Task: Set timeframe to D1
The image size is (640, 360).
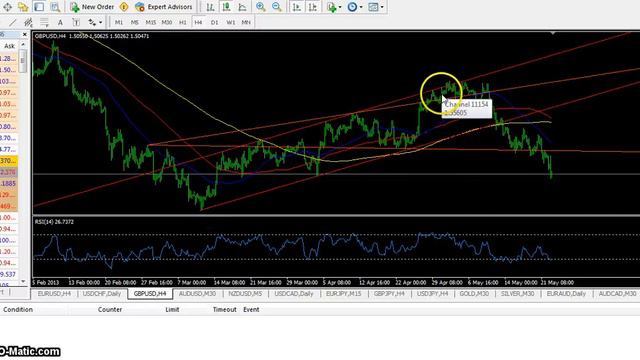Action: [214, 22]
